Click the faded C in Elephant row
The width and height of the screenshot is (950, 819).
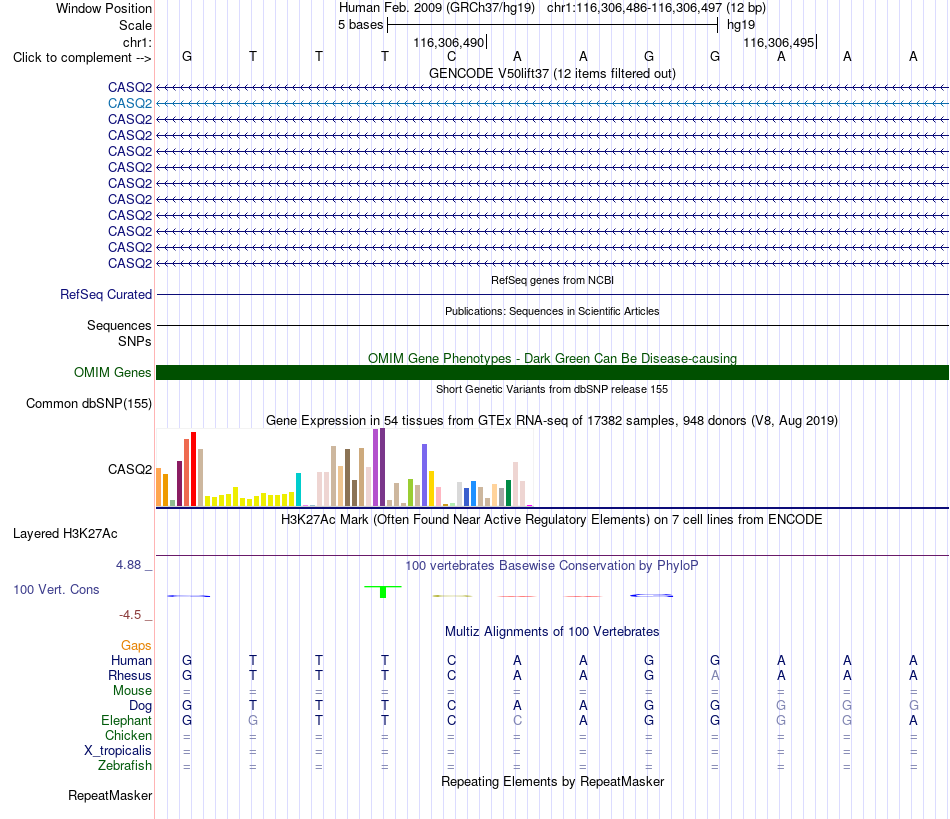[x=517, y=720]
